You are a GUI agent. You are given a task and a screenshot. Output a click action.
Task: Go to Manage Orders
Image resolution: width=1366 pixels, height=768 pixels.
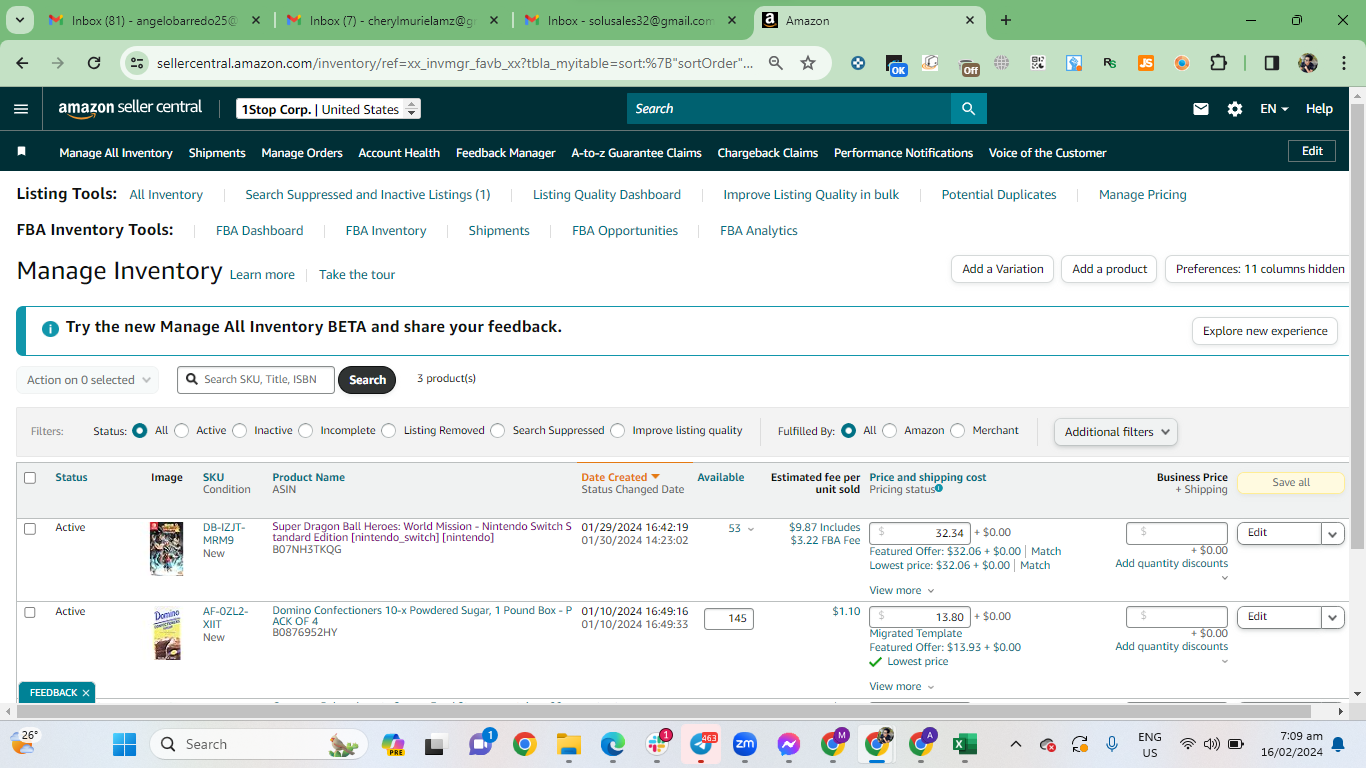click(302, 153)
